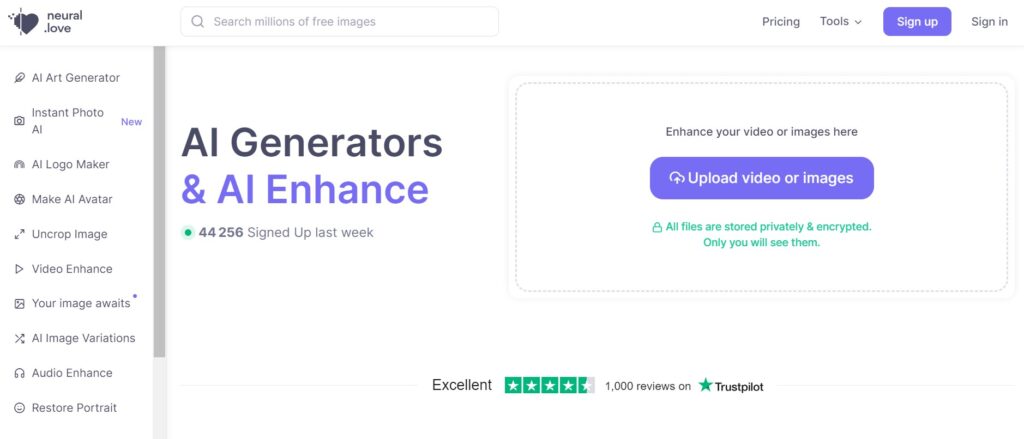Click Upload video or images button

pos(761,178)
